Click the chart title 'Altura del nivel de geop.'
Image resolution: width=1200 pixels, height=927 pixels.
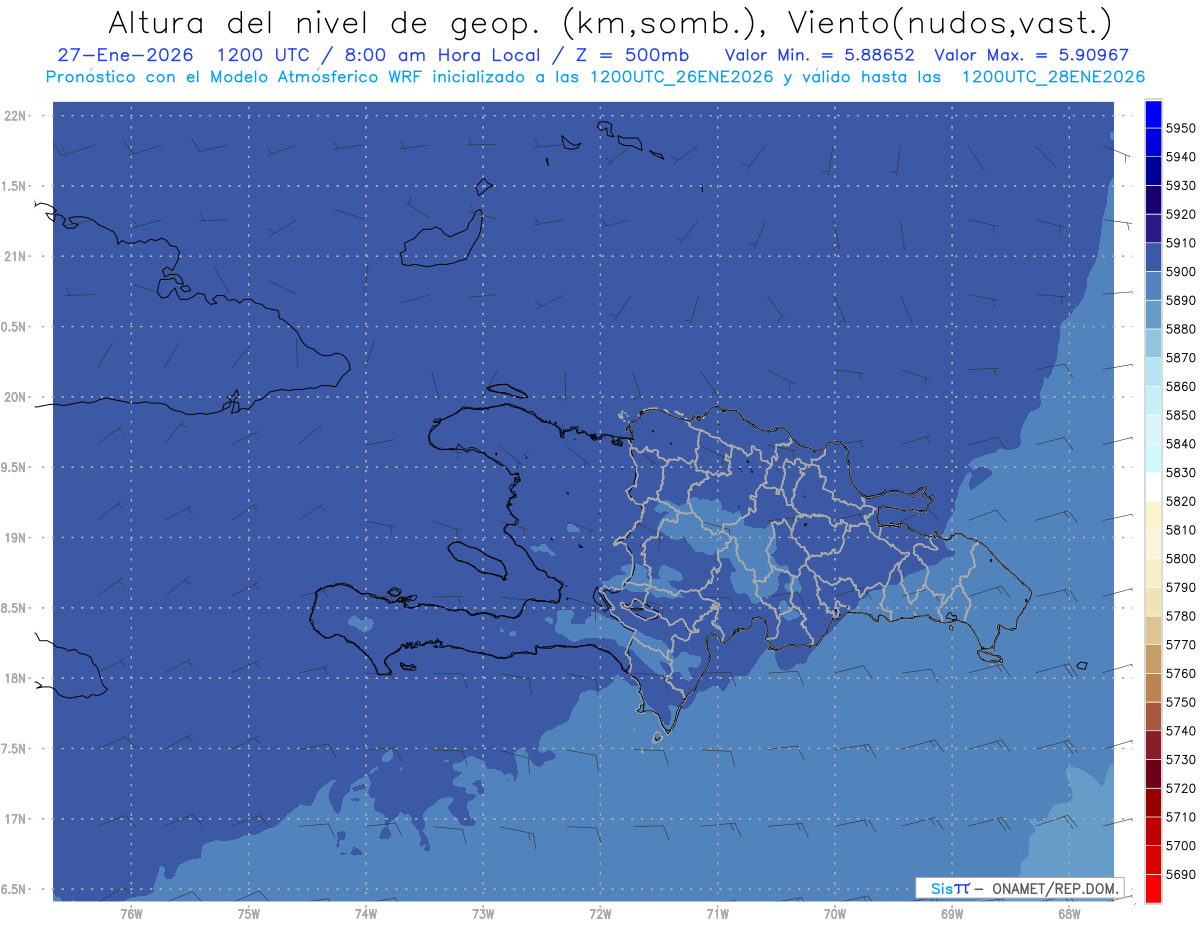tap(323, 21)
